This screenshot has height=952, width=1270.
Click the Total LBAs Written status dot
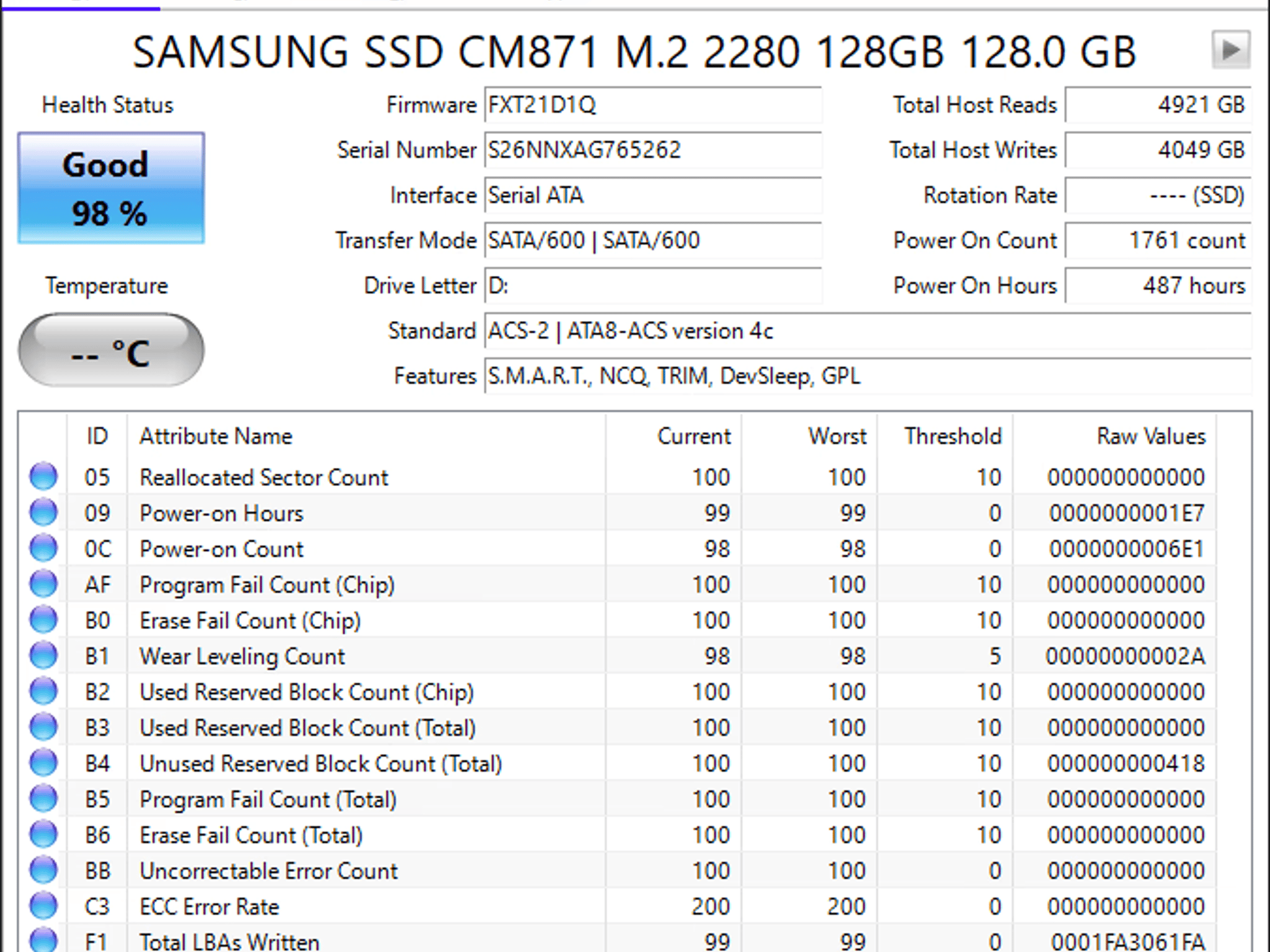click(43, 941)
